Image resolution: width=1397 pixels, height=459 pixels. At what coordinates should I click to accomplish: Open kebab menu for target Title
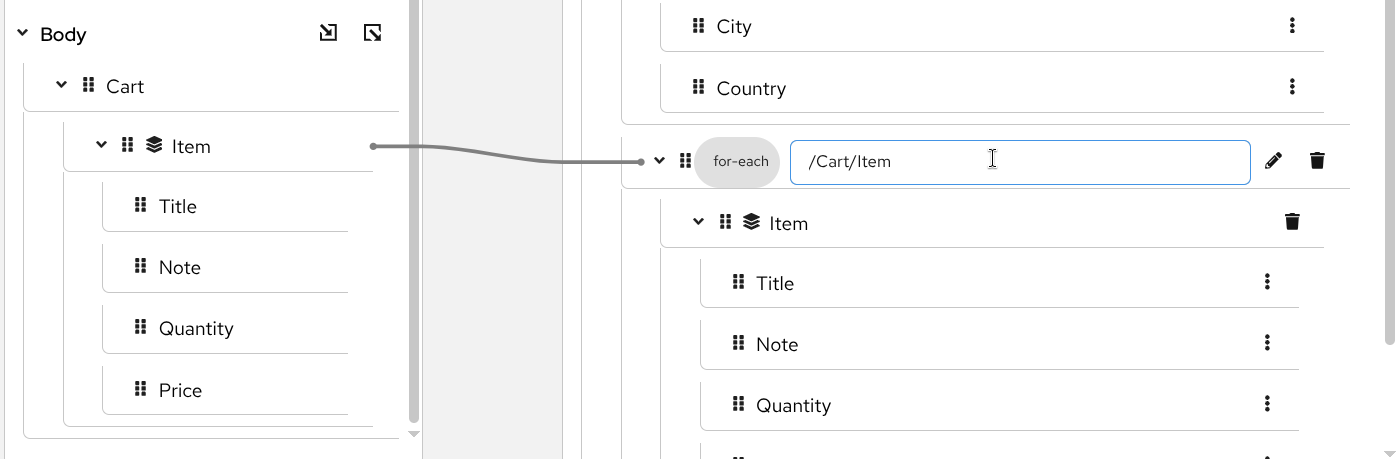(1267, 282)
